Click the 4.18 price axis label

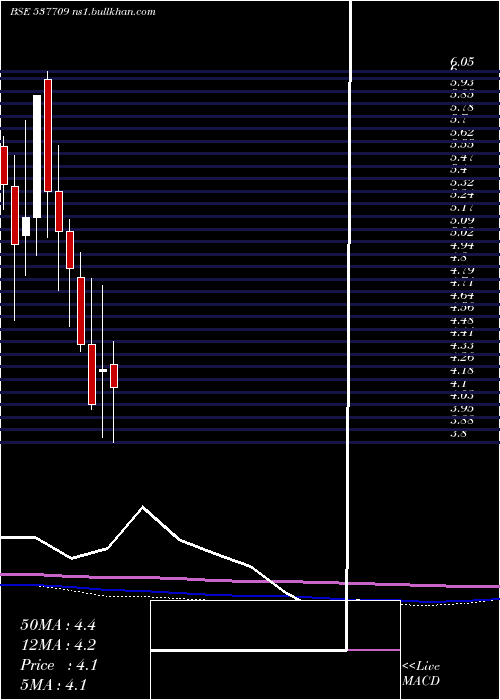point(462,371)
